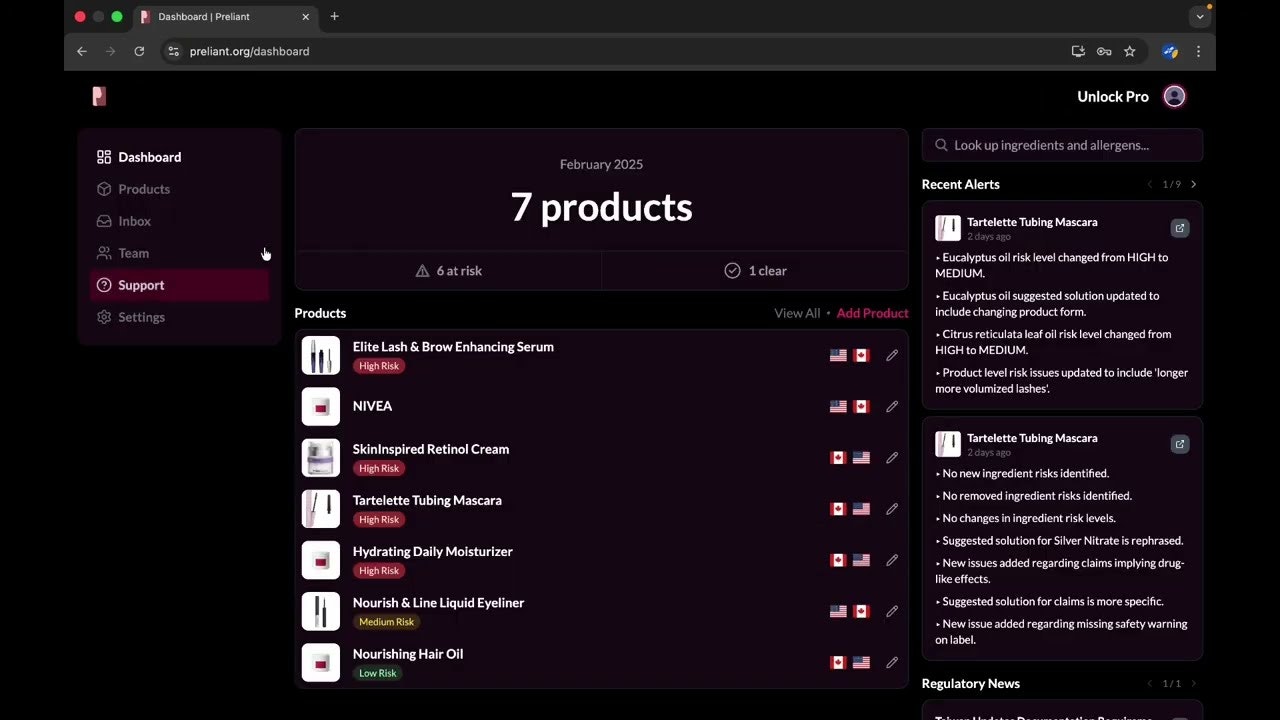Click the Preliant logo icon

tap(99, 96)
